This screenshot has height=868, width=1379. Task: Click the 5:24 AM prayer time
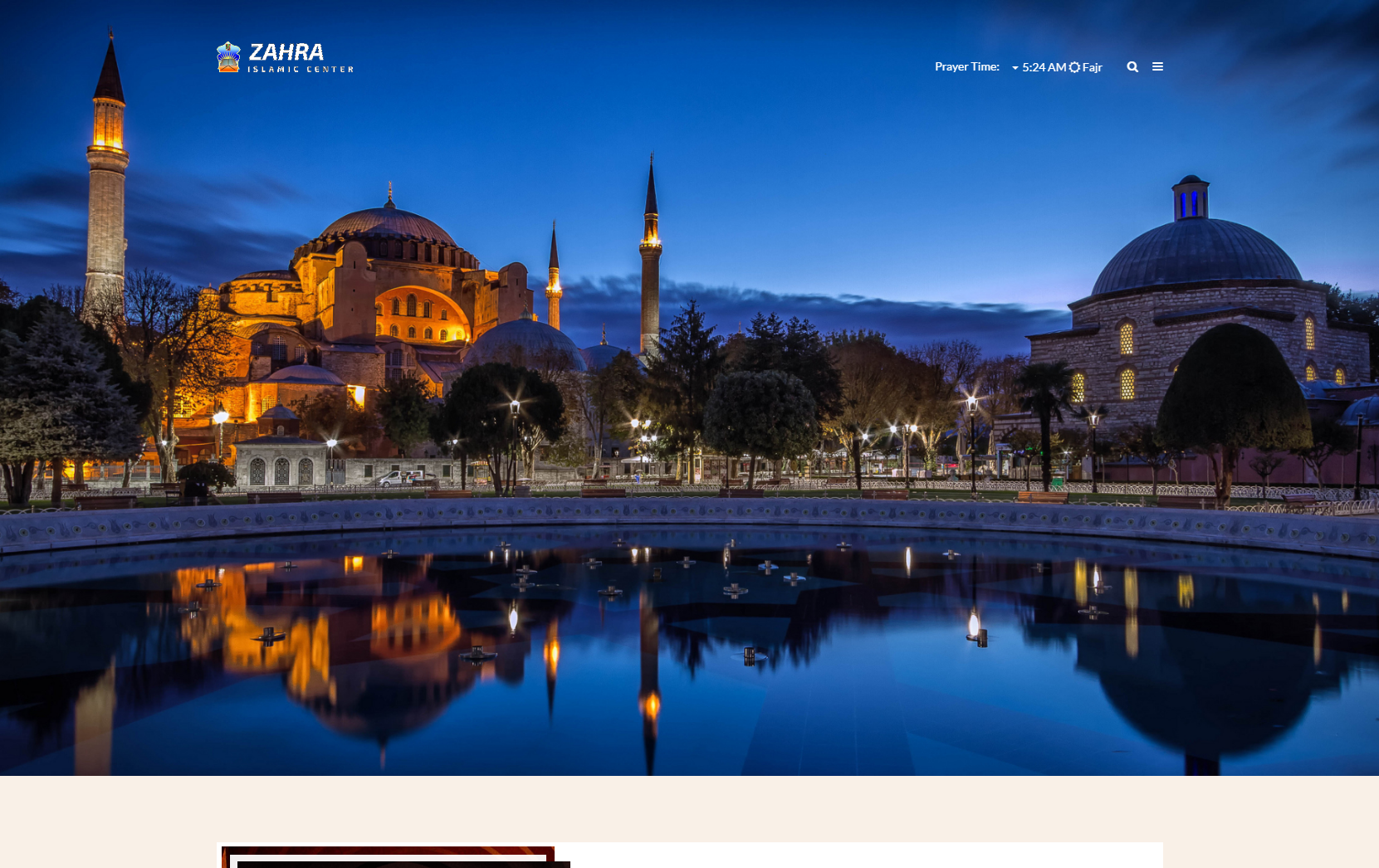(1044, 67)
